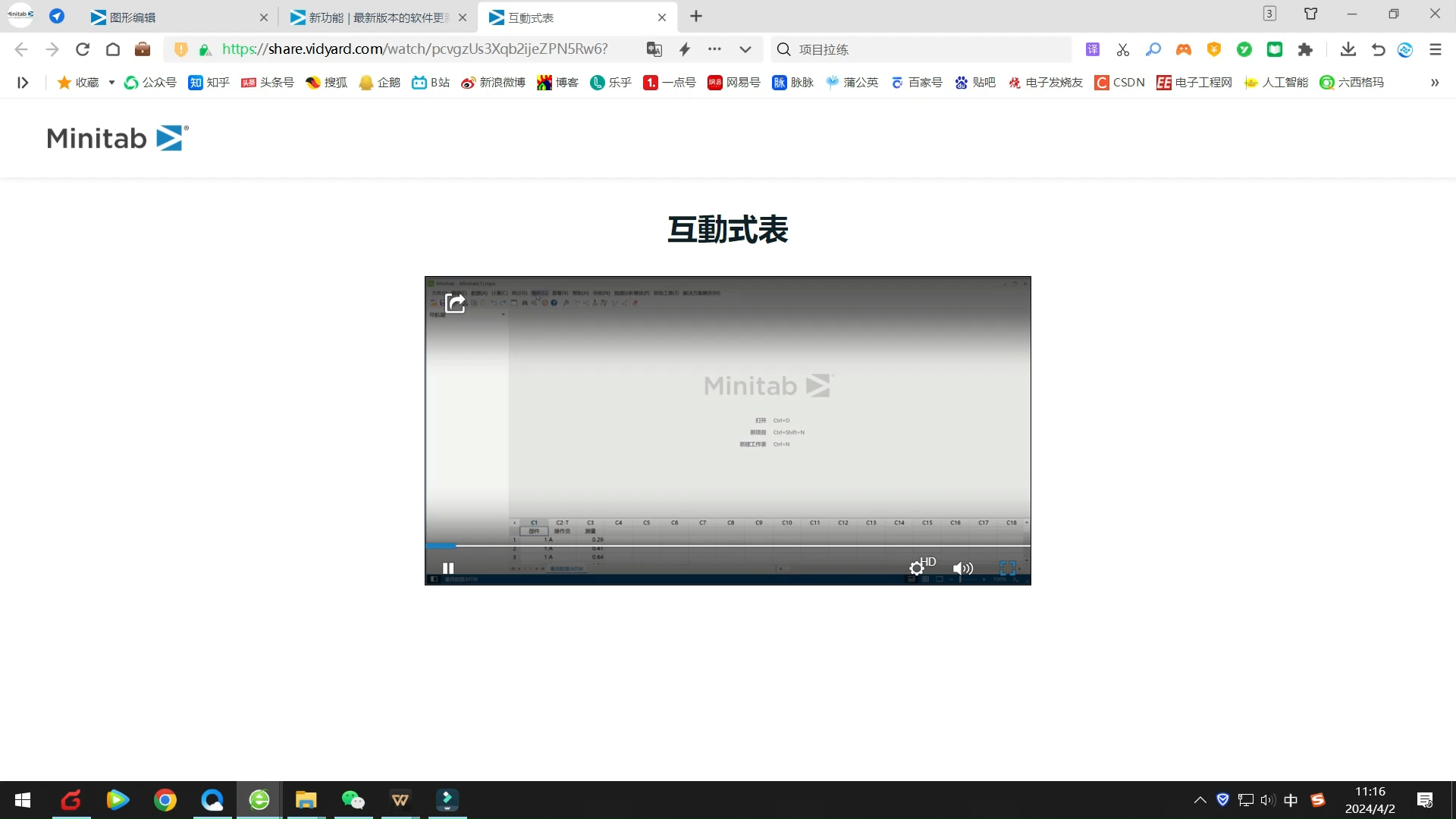Open File Explorer from taskbar
The height and width of the screenshot is (819, 1456).
[306, 800]
